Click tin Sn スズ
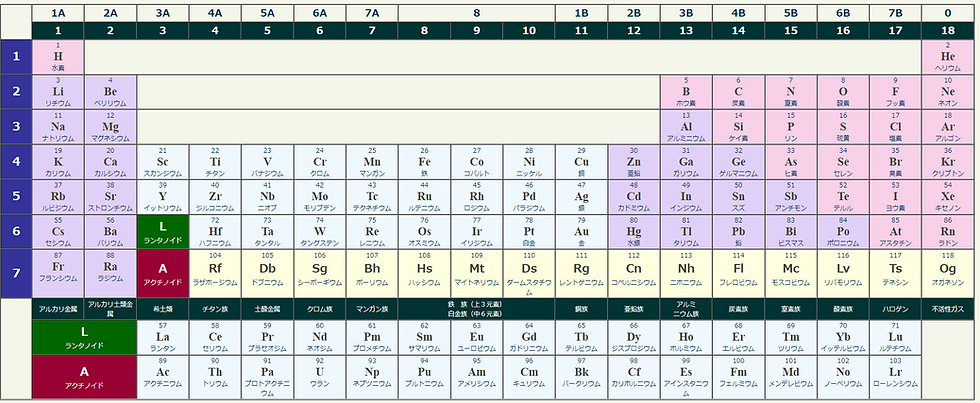The width and height of the screenshot is (980, 403). coord(738,197)
